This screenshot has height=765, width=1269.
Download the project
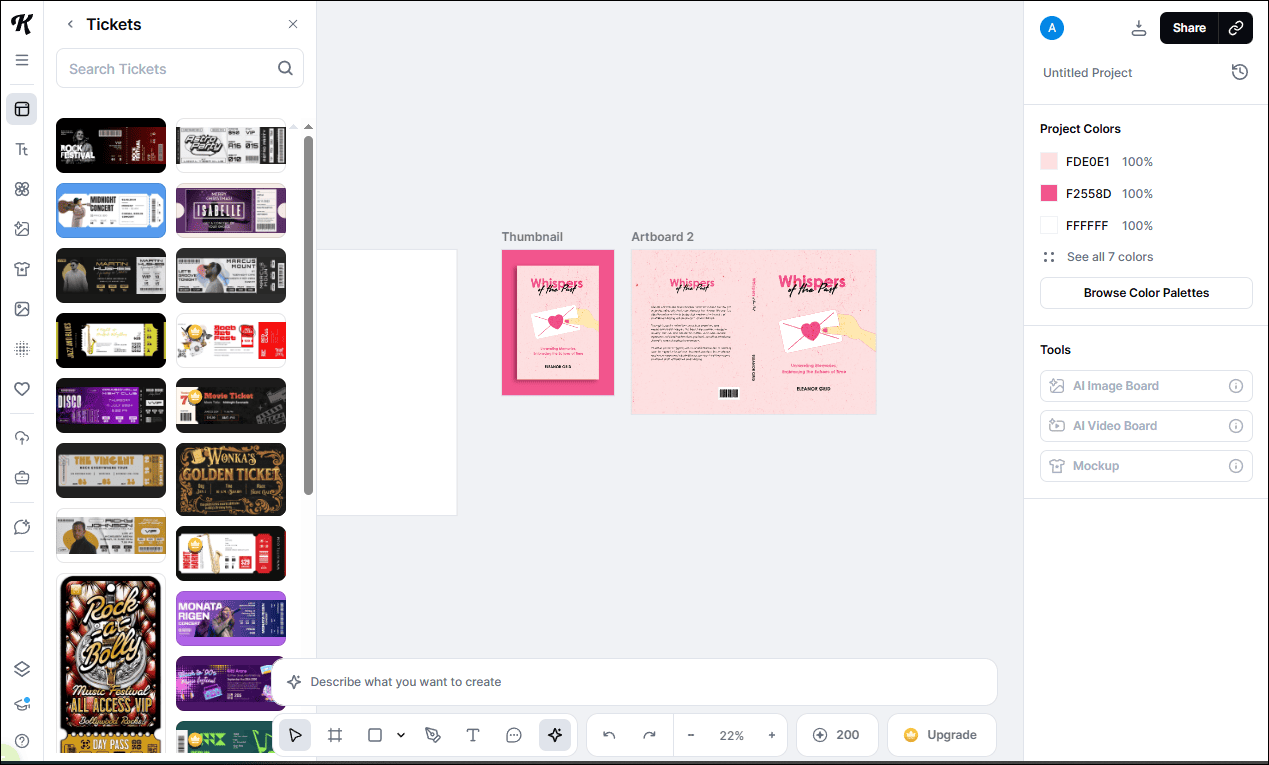coord(1139,28)
